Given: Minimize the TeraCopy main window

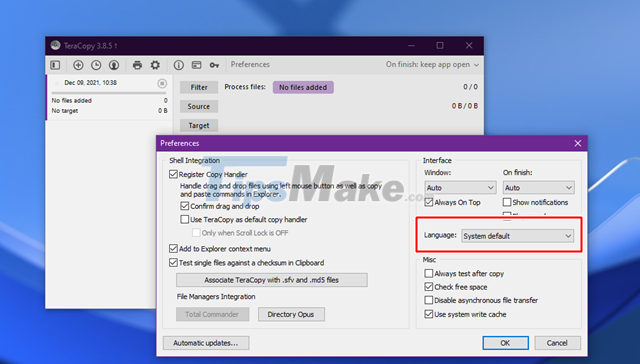Looking at the screenshot, I should click(x=411, y=45).
